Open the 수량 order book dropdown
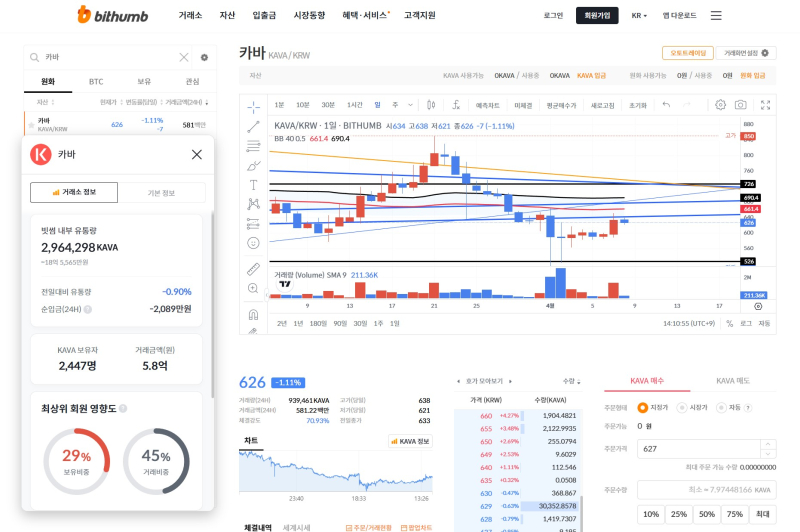Viewport: 800px width, 532px height. (x=571, y=381)
